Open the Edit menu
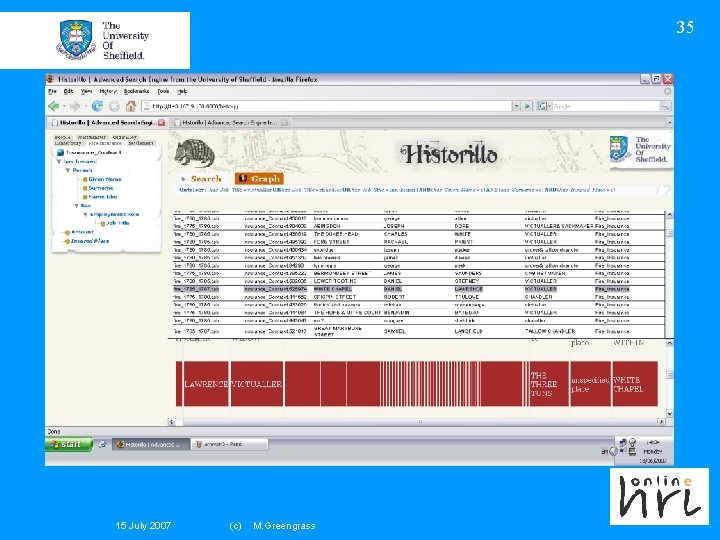This screenshot has width=720, height=540. pyautogui.click(x=68, y=91)
